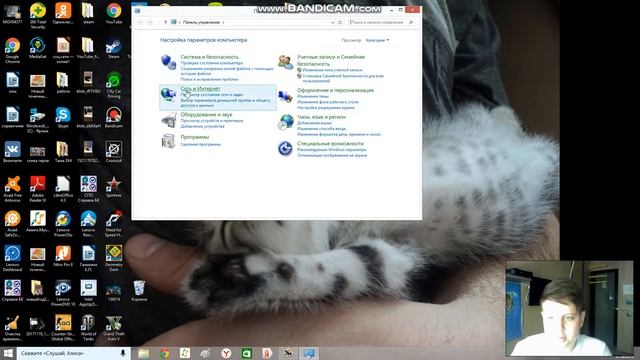Click the Alisa microphone icon in taskbar

[x=123, y=353]
